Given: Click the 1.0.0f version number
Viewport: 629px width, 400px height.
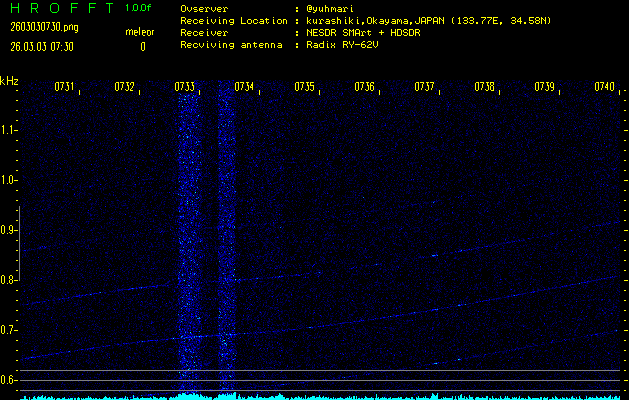Looking at the screenshot, I should pyautogui.click(x=140, y=8).
